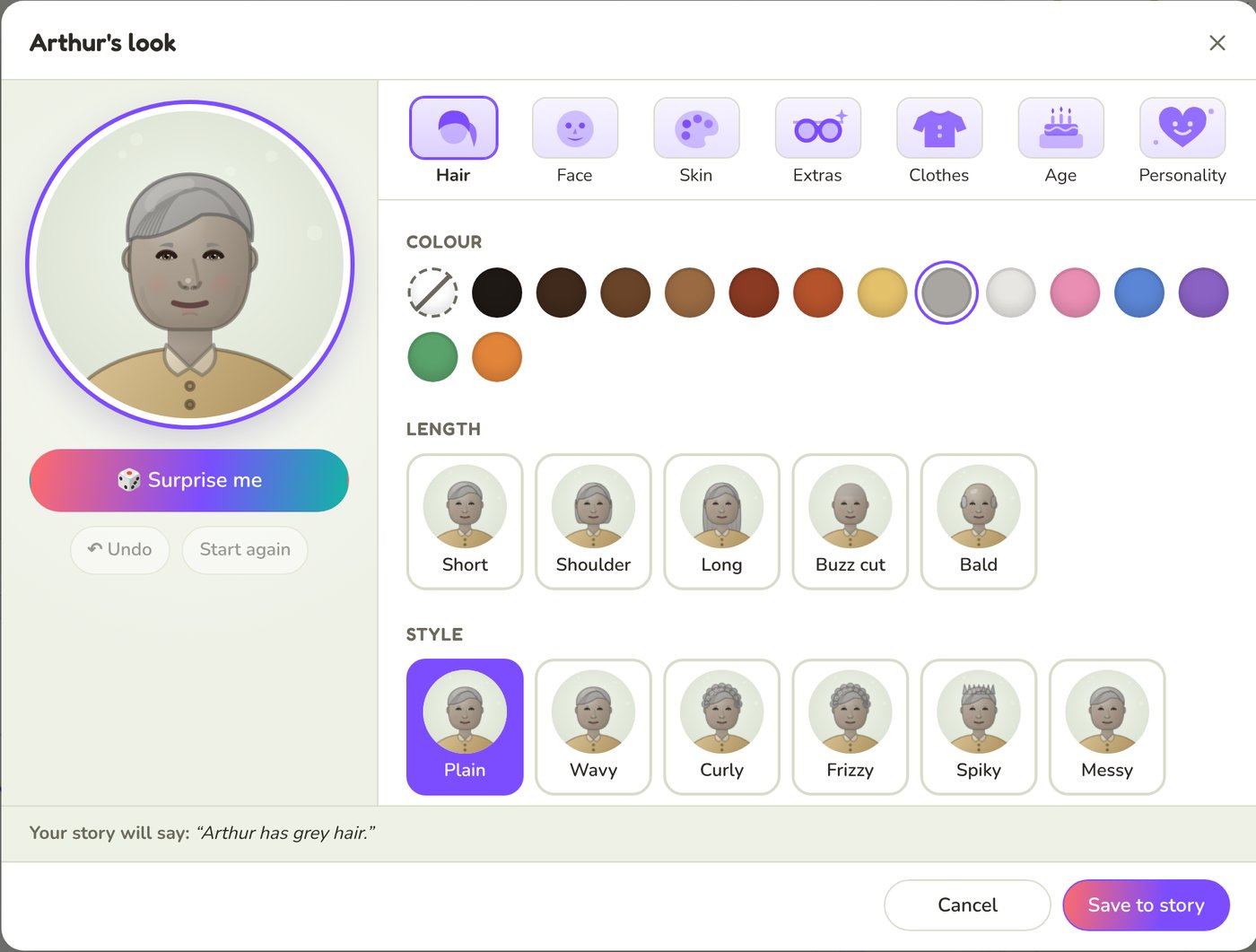The width and height of the screenshot is (1256, 952).
Task: Click Arthur's large avatar preview
Action: (190, 265)
